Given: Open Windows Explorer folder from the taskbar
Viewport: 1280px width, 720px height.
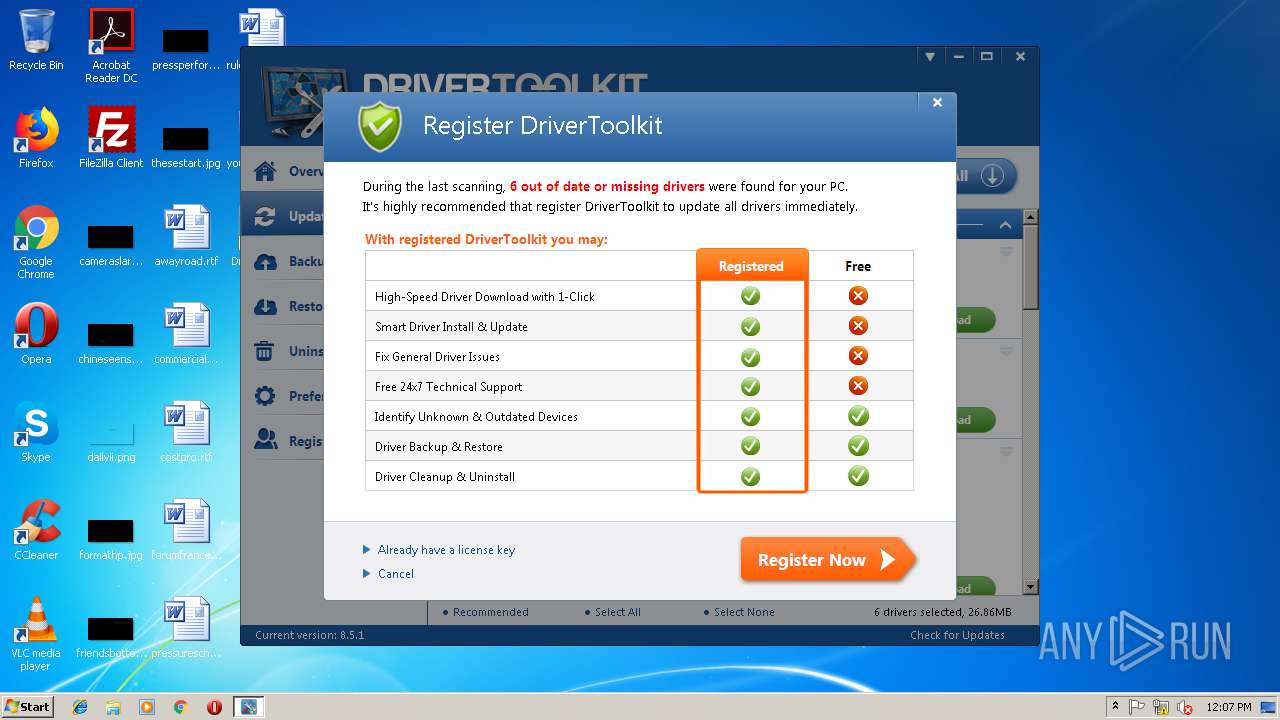Looking at the screenshot, I should point(114,707).
